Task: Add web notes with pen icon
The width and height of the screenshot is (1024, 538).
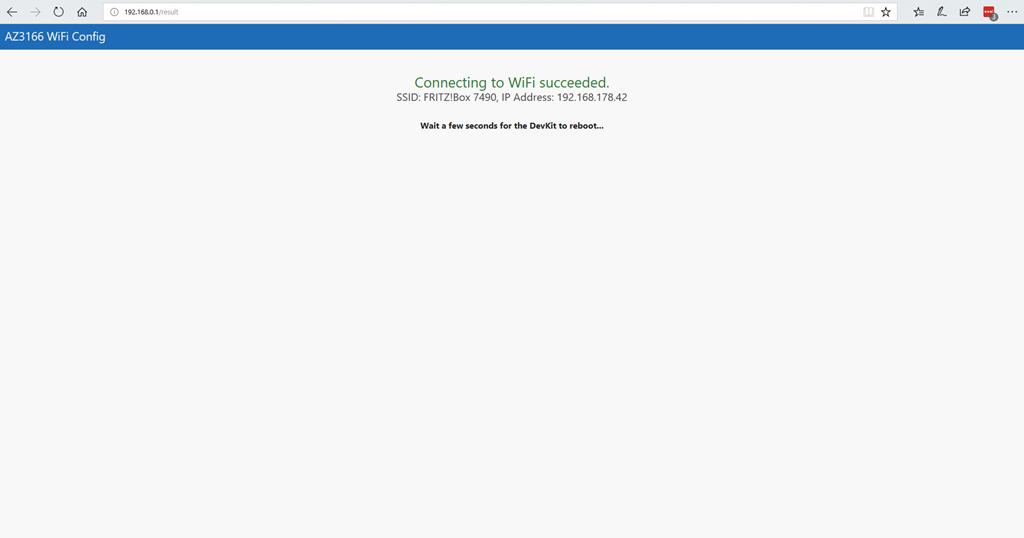Action: [x=942, y=12]
